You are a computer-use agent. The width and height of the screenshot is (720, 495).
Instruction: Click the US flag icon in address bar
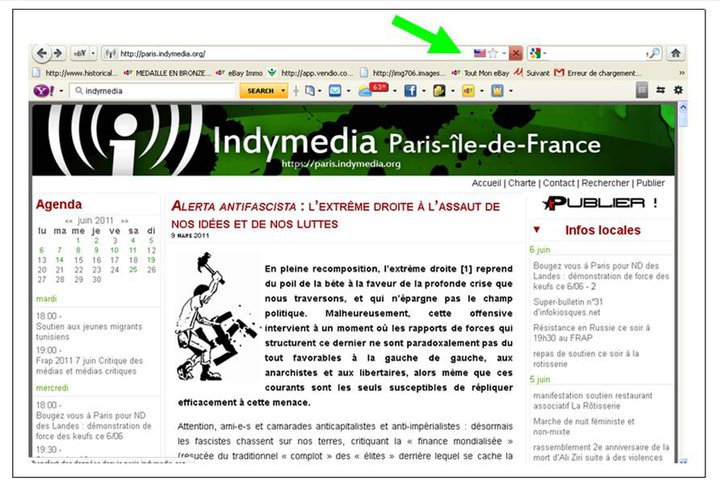pyautogui.click(x=480, y=53)
